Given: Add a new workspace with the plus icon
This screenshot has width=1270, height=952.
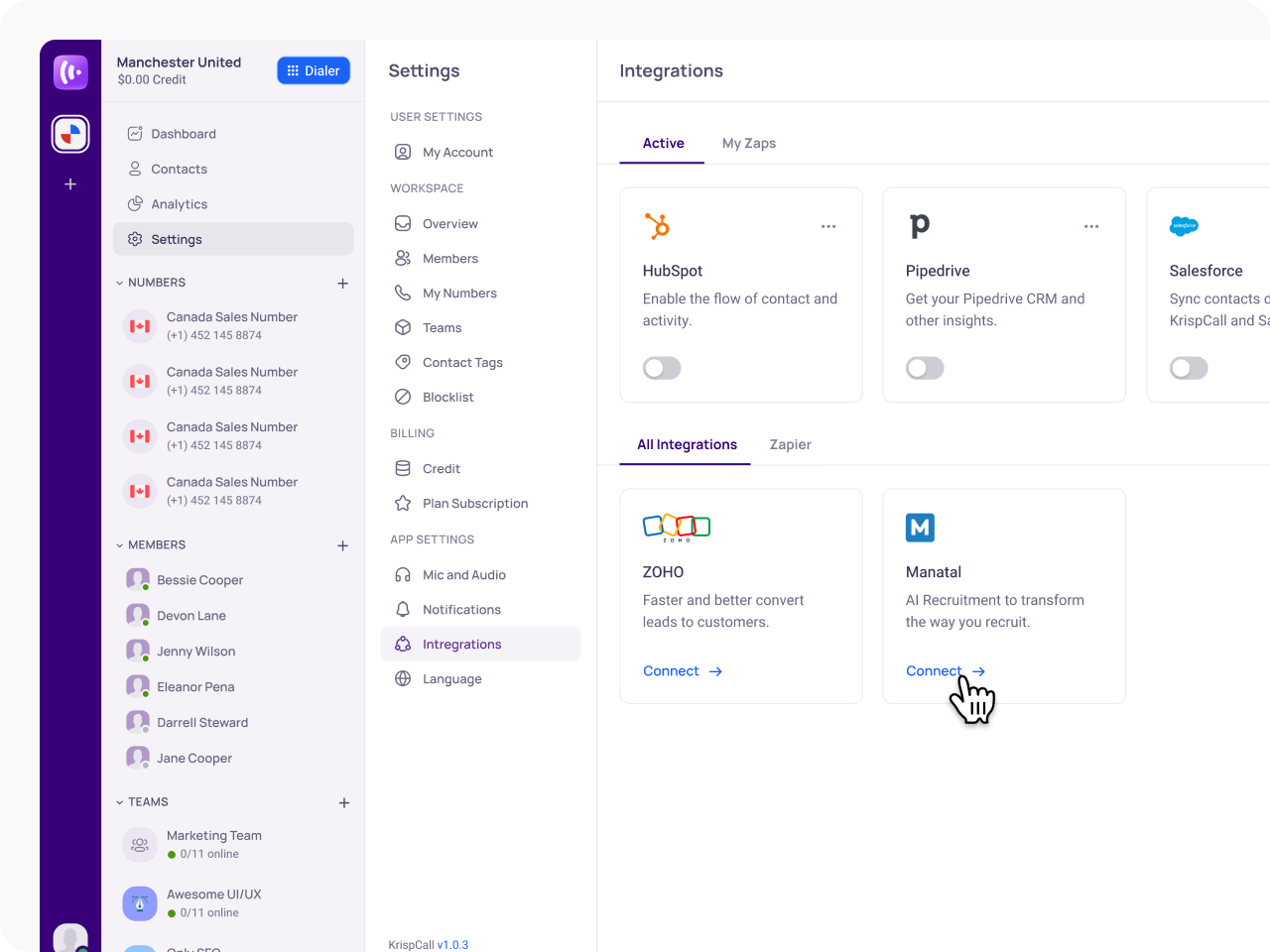Looking at the screenshot, I should (x=70, y=184).
